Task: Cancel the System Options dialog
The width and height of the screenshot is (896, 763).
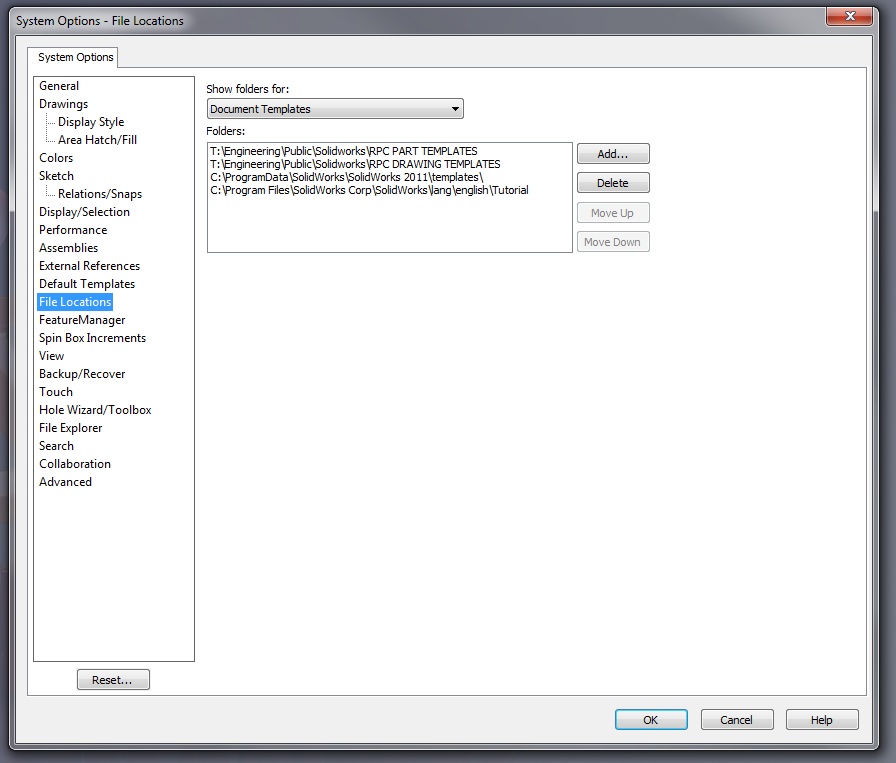Action: coord(737,720)
